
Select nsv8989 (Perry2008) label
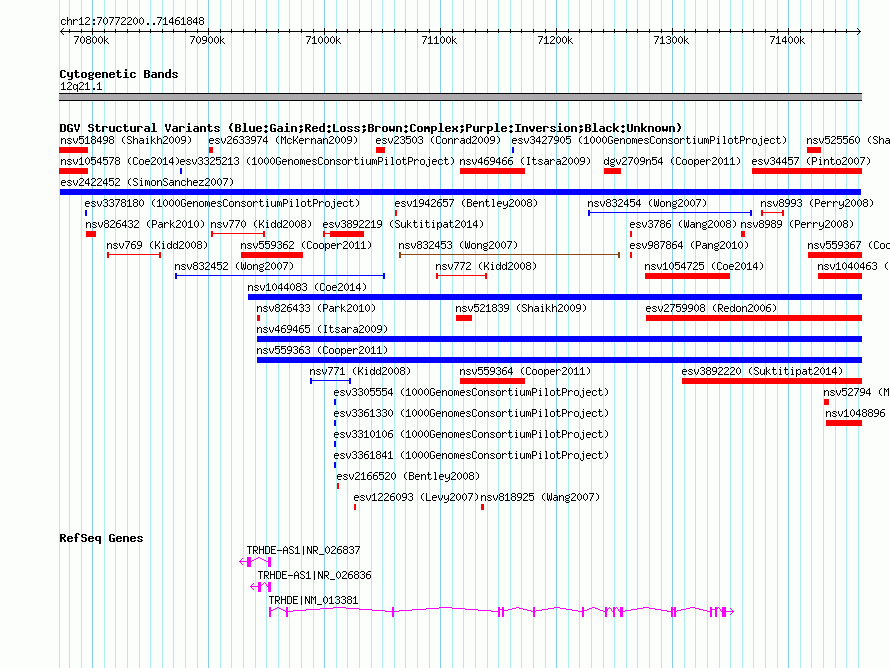click(799, 224)
